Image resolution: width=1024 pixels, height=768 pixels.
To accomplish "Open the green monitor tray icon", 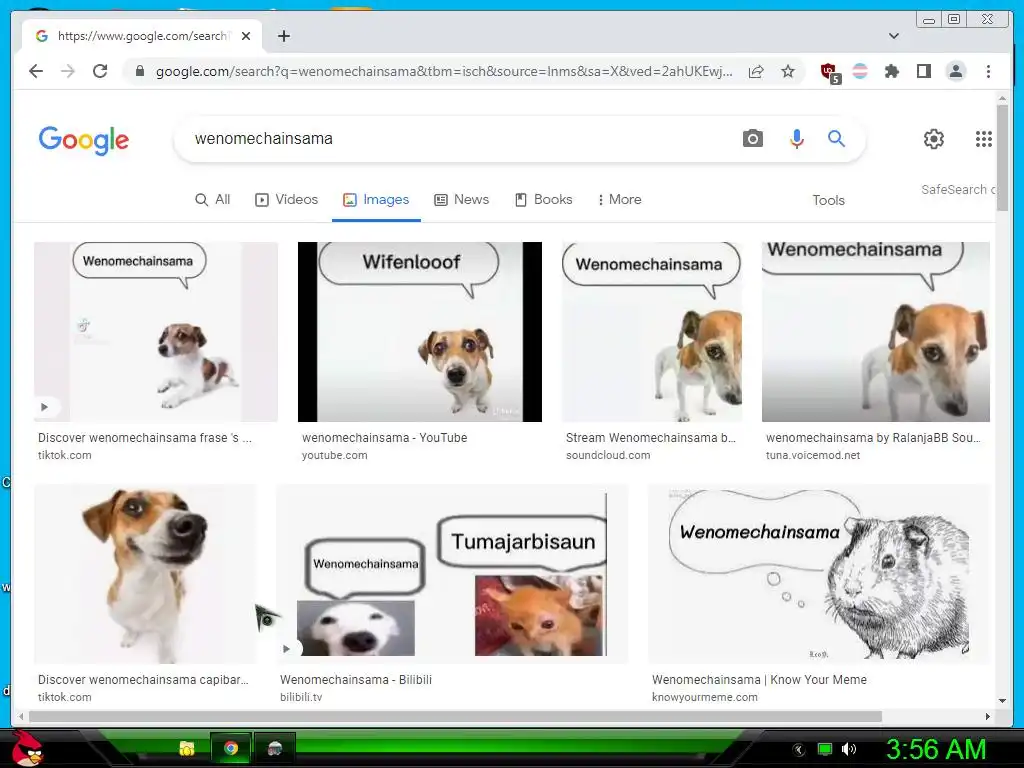I will (825, 749).
